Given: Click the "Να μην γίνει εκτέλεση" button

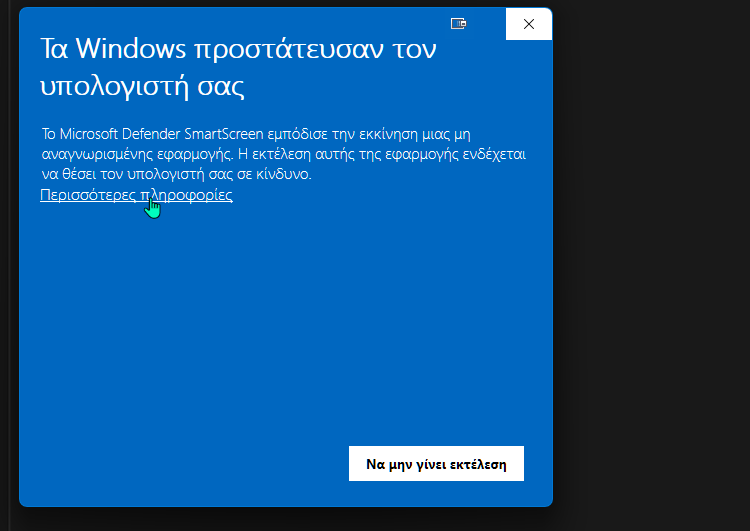Looking at the screenshot, I should (x=436, y=464).
